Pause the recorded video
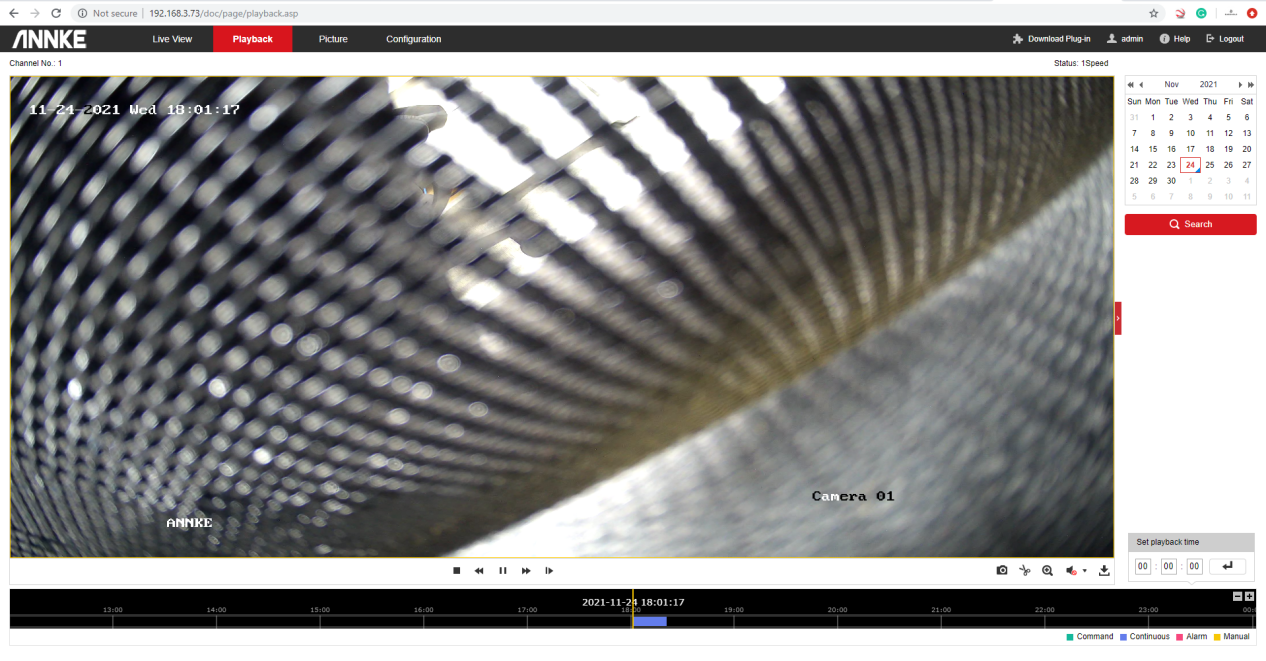The image size is (1266, 661). (503, 570)
